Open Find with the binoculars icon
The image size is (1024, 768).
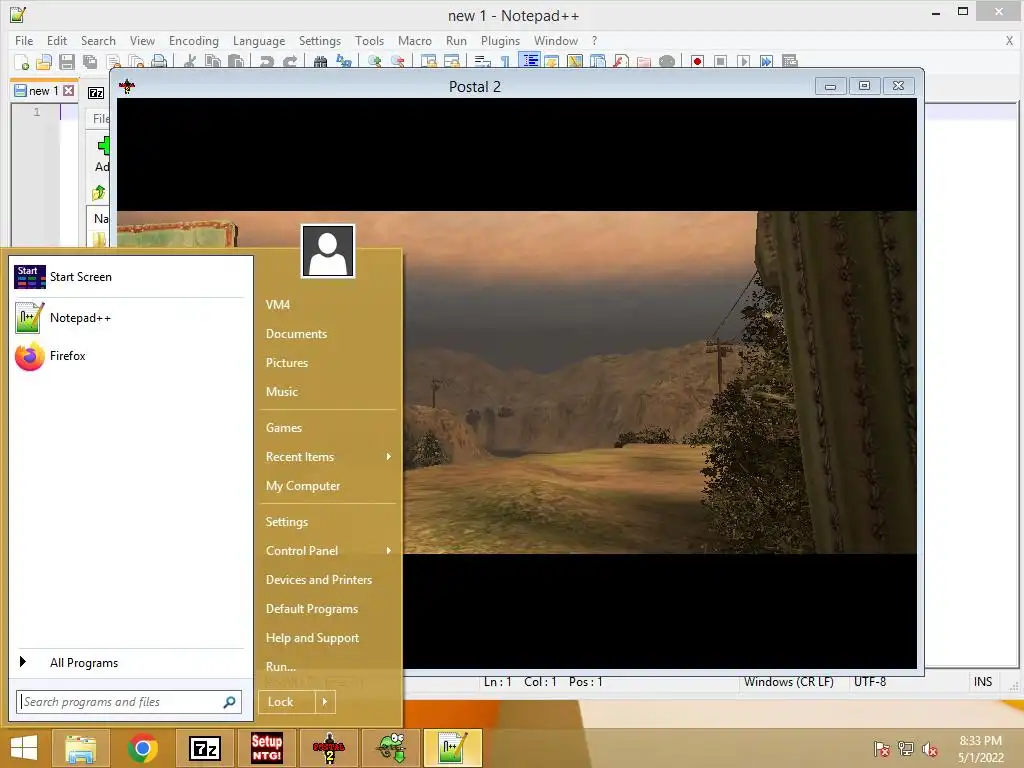(x=320, y=62)
